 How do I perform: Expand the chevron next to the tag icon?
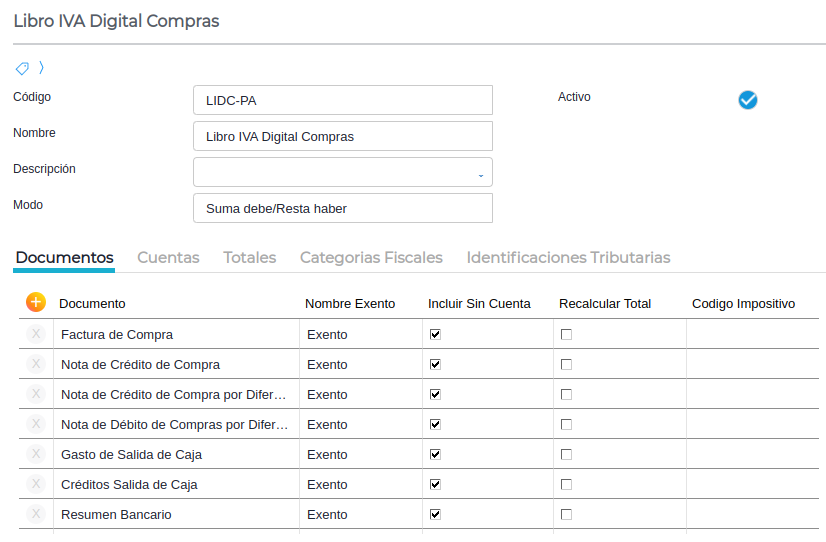(x=41, y=68)
